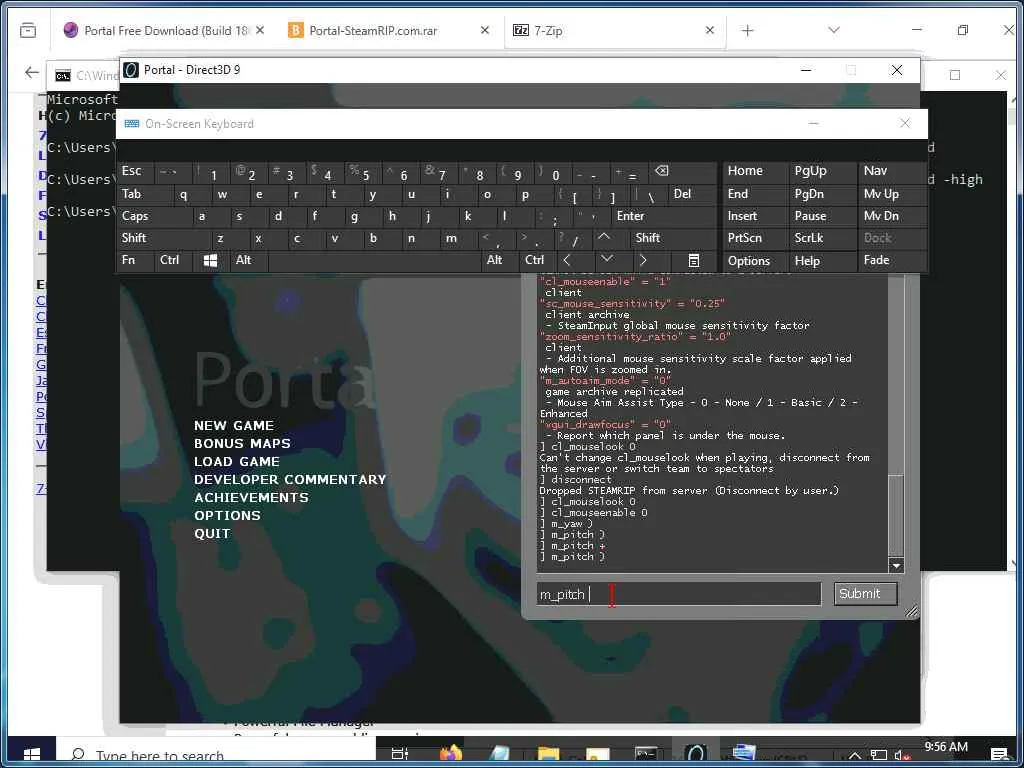View Achievements in Portal menu
1024x768 pixels.
(251, 498)
